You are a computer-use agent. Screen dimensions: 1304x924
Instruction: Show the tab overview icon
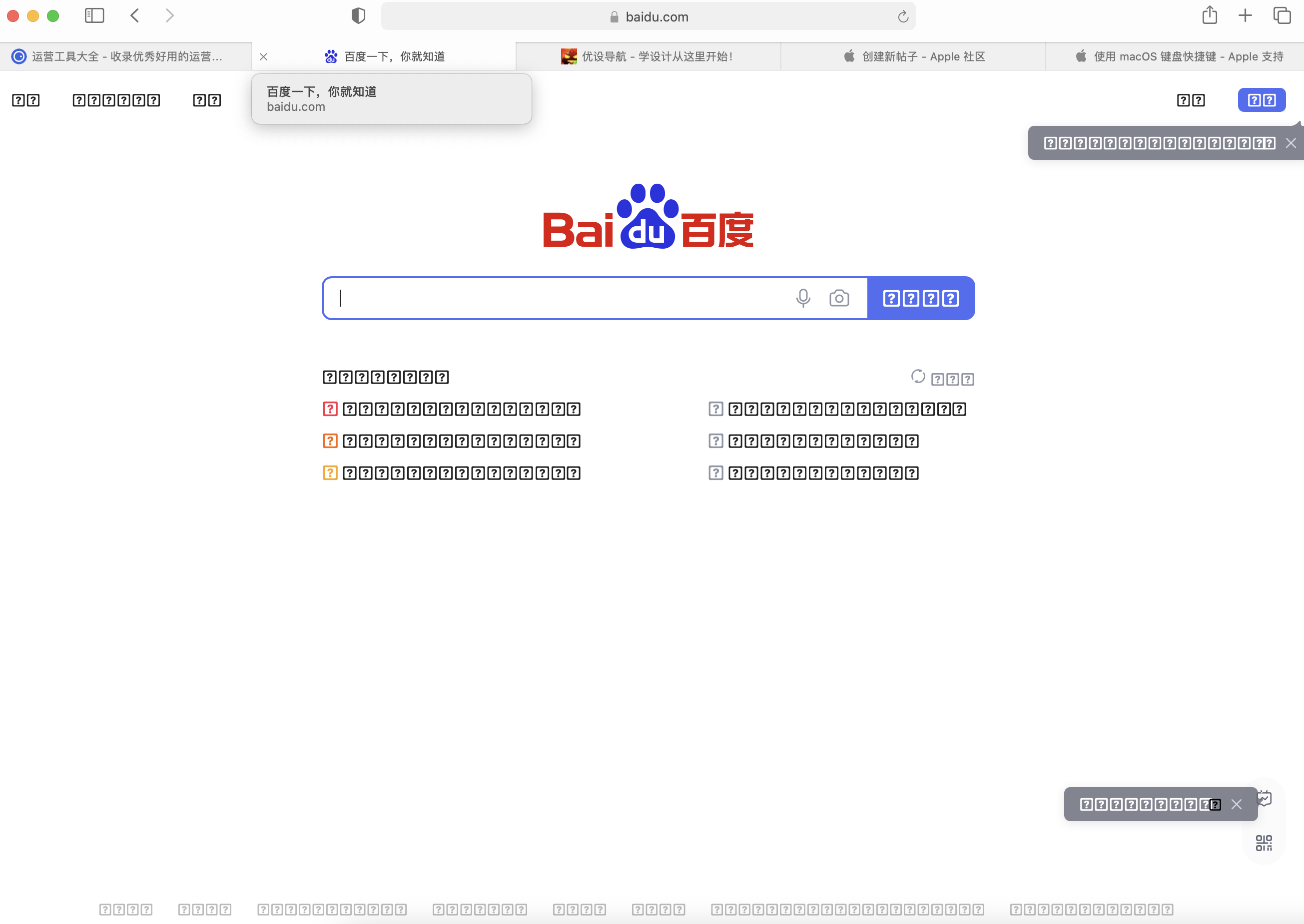[x=1282, y=15]
